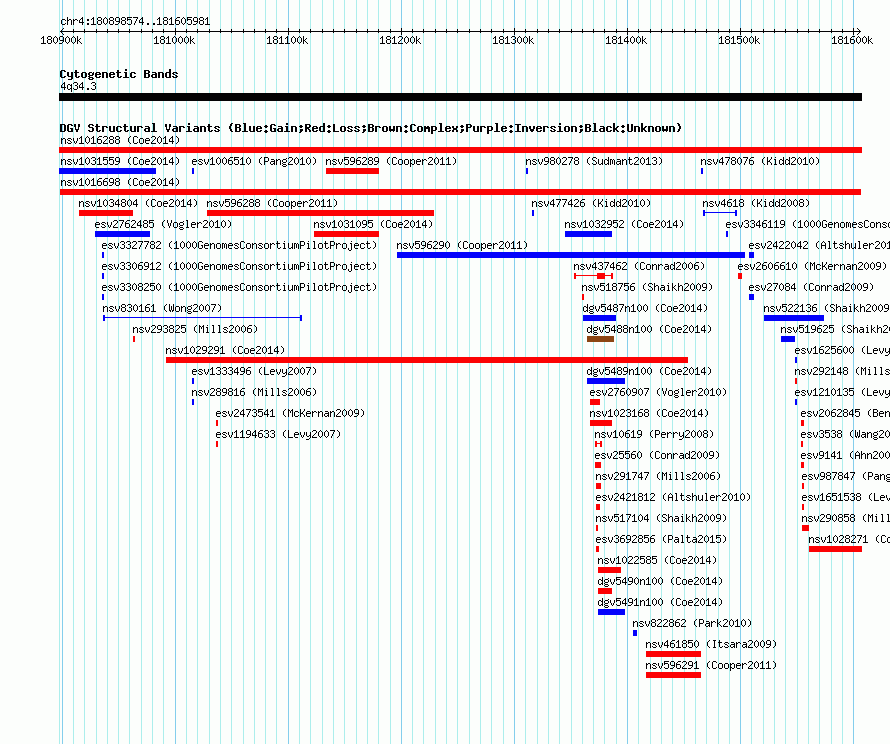
Task: Open esv3692856 (Palta2015) variant
Action: pos(661,539)
